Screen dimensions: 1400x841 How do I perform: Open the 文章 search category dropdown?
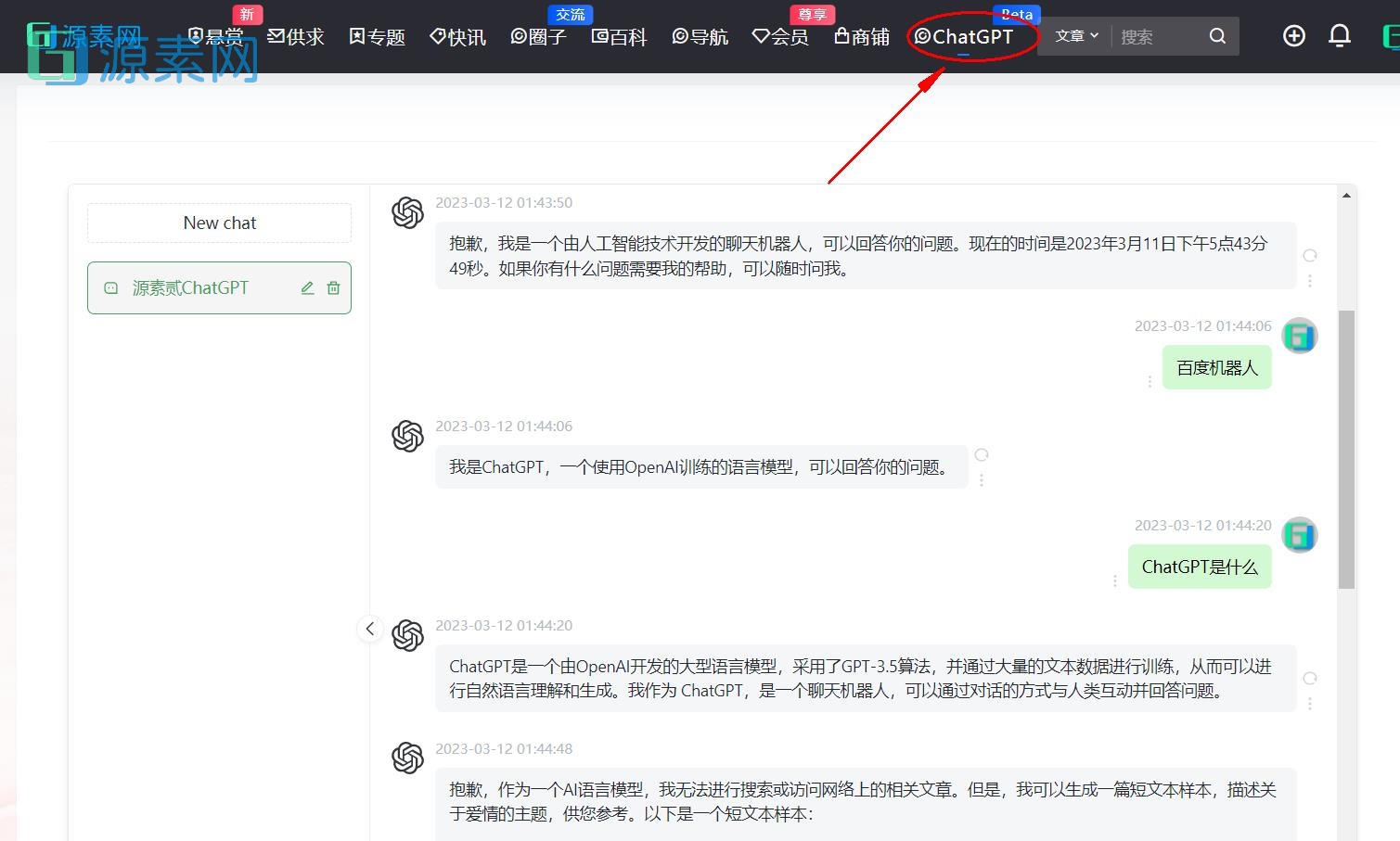click(1073, 35)
